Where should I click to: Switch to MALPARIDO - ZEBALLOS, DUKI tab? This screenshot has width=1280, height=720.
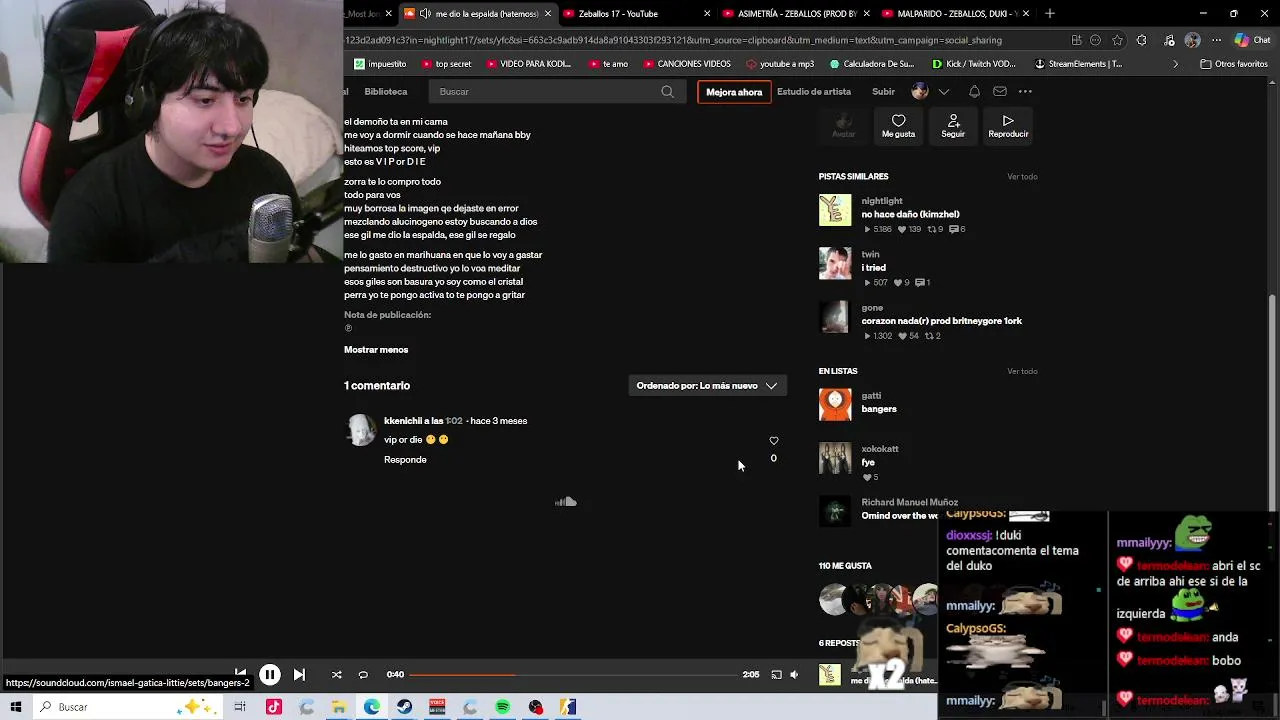point(957,14)
